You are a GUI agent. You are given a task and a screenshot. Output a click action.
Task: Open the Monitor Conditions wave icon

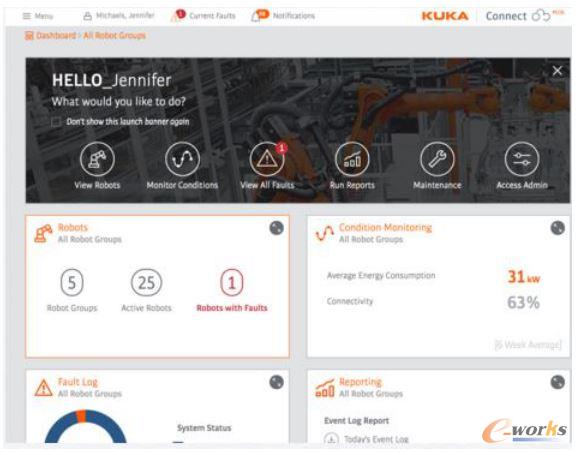[183, 159]
